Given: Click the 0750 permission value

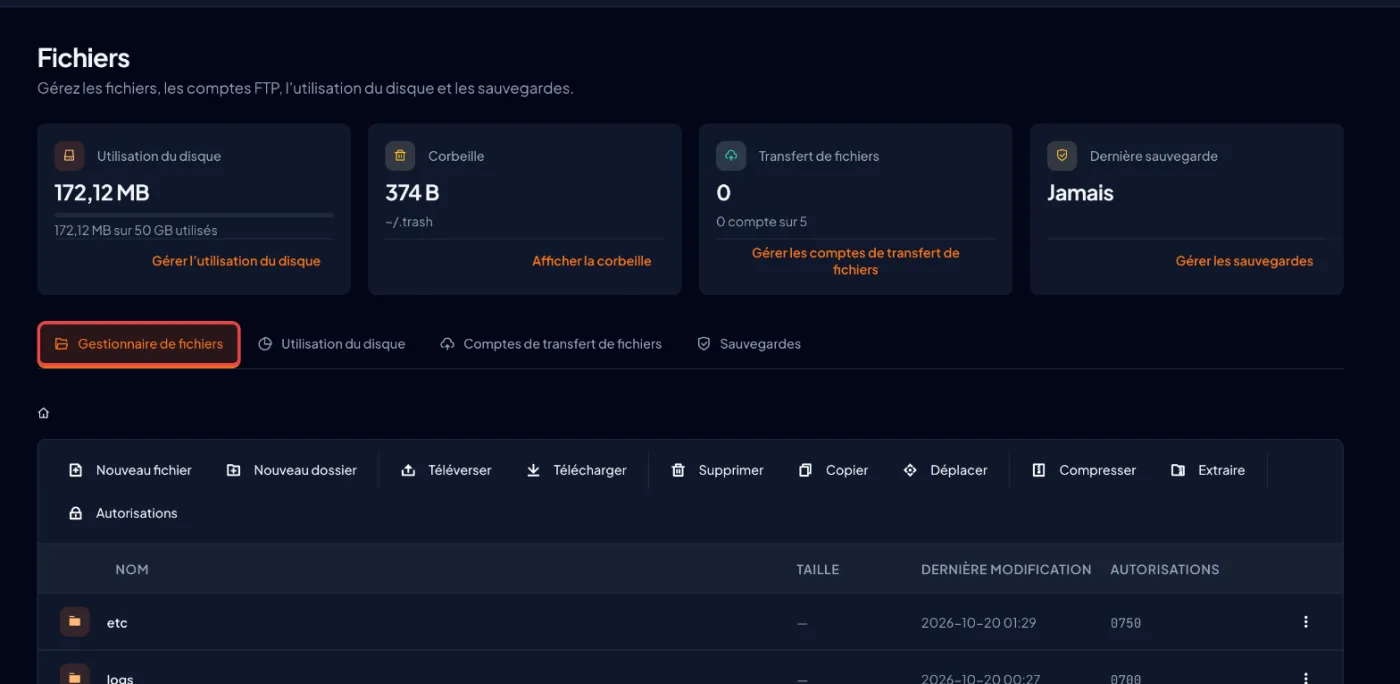Looking at the screenshot, I should click(1126, 623).
